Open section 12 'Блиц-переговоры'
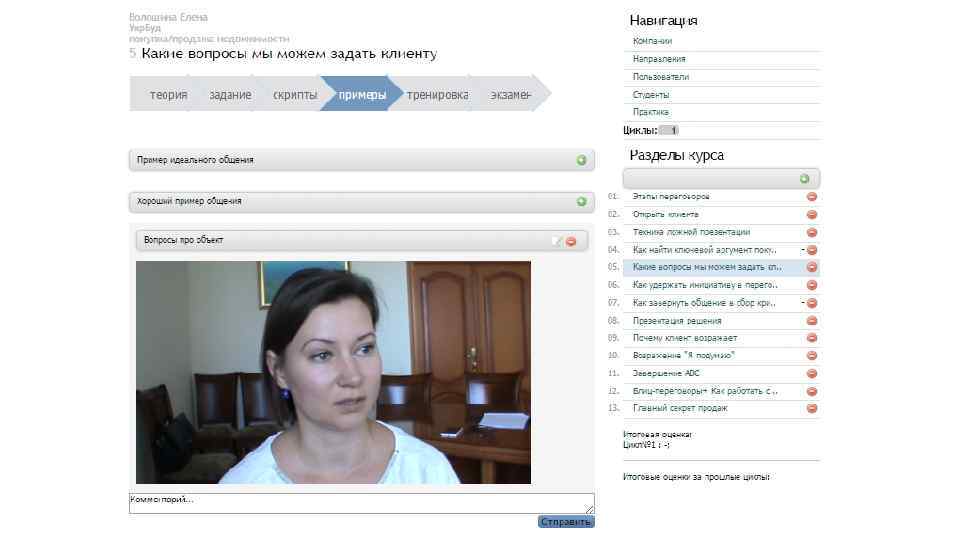 click(x=705, y=391)
